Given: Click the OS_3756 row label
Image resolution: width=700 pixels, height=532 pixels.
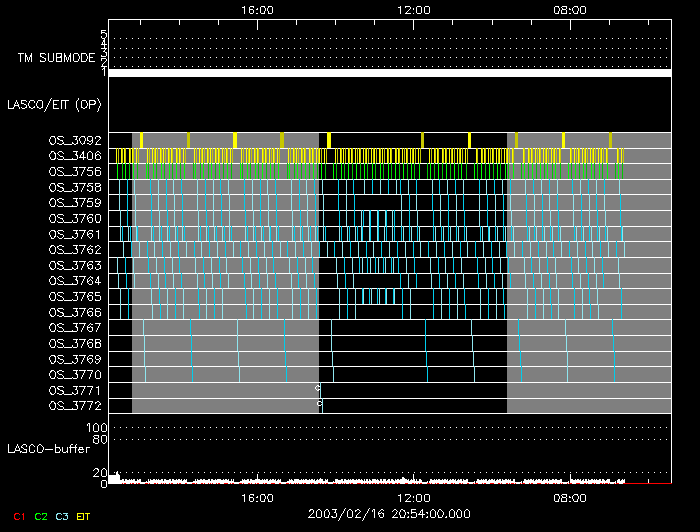Looking at the screenshot, I should [x=75, y=172].
